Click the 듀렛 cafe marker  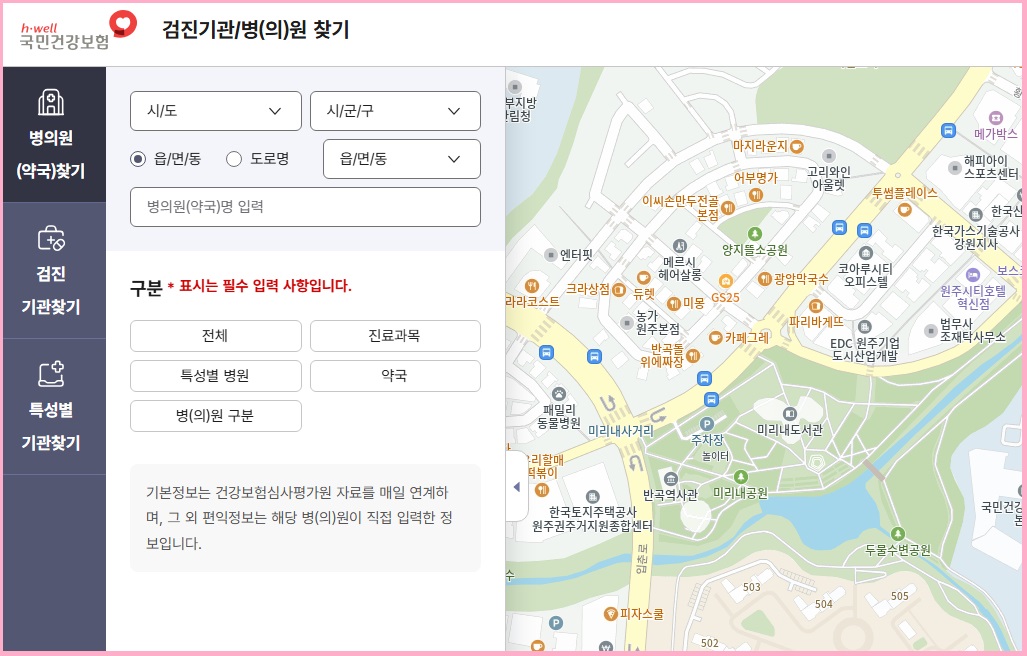[643, 278]
